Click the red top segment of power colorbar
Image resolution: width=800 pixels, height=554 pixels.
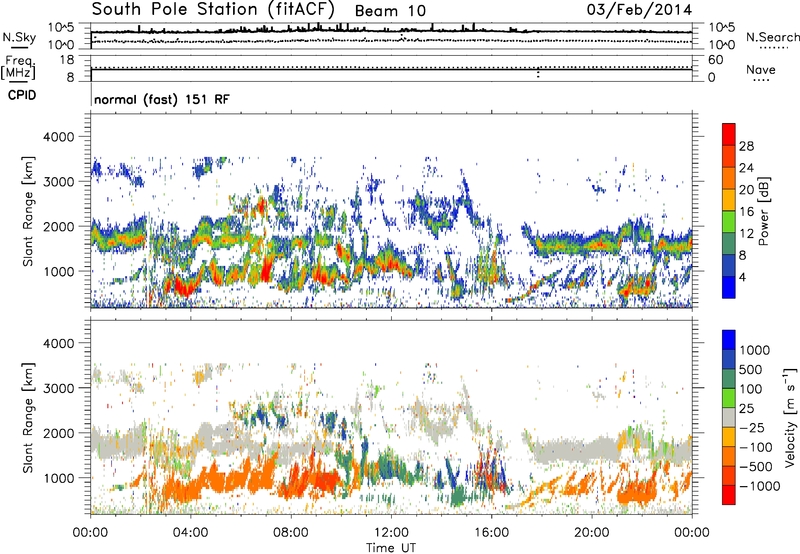[729, 134]
